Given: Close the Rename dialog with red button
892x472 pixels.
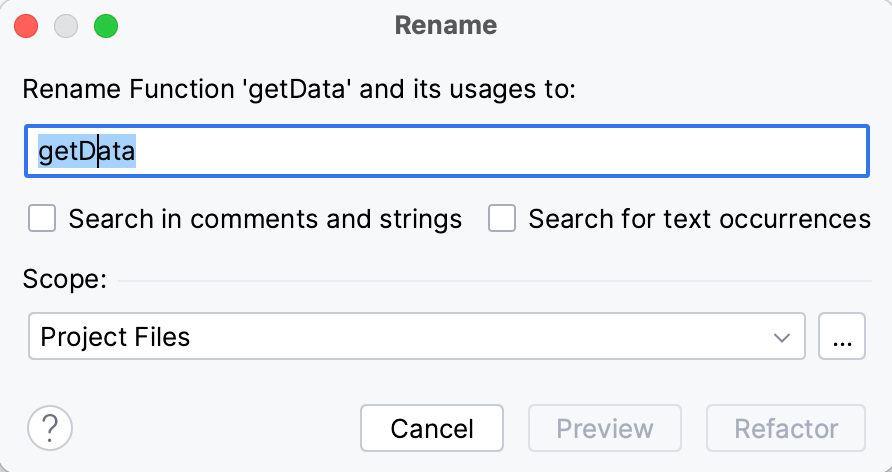Looking at the screenshot, I should (x=27, y=26).
